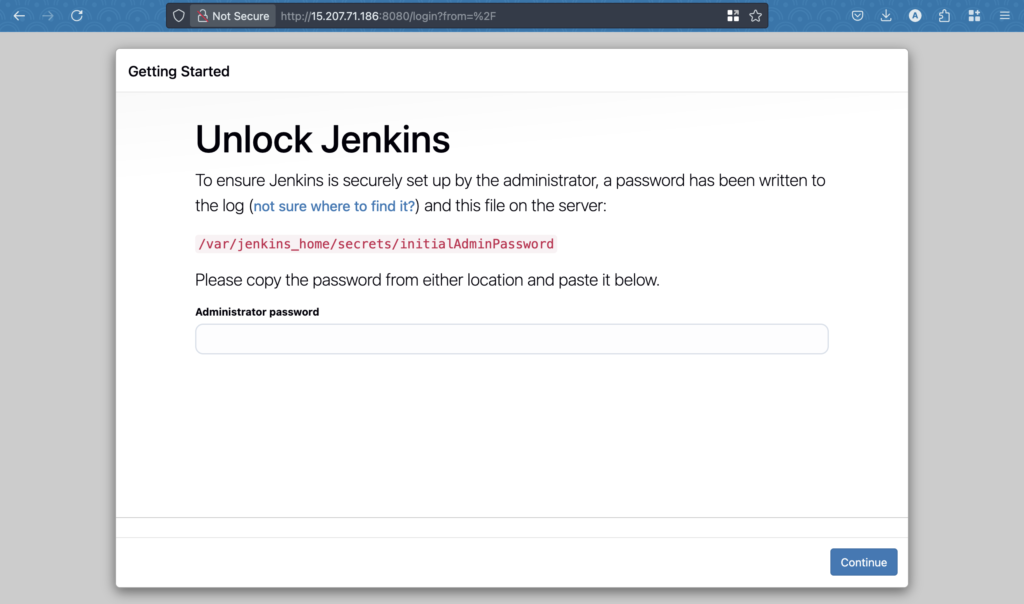Open the tracking protection shield icon
Viewport: 1024px width, 604px height.
[x=178, y=16]
